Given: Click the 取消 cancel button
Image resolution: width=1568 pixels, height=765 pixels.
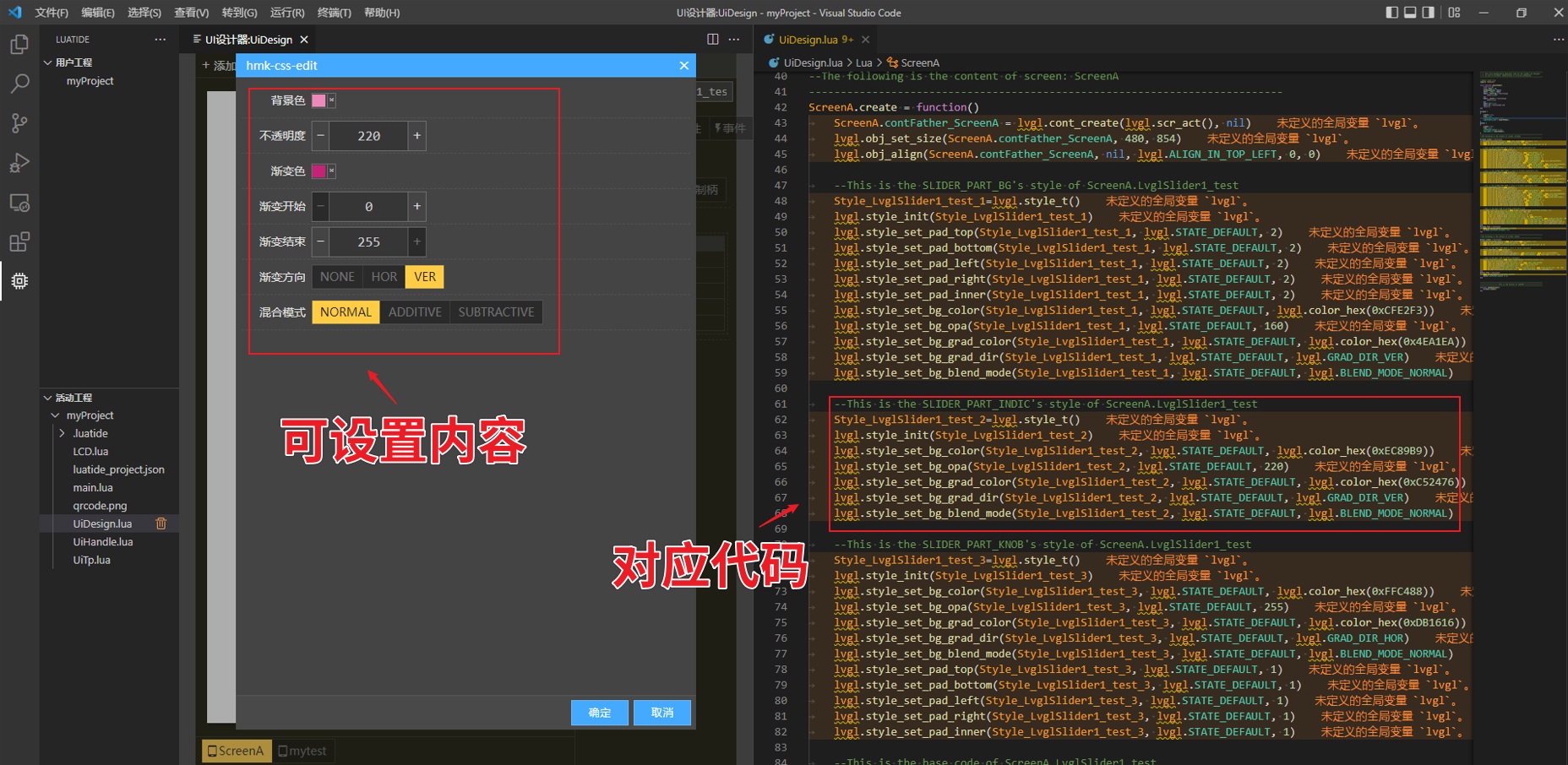Looking at the screenshot, I should click(x=662, y=713).
